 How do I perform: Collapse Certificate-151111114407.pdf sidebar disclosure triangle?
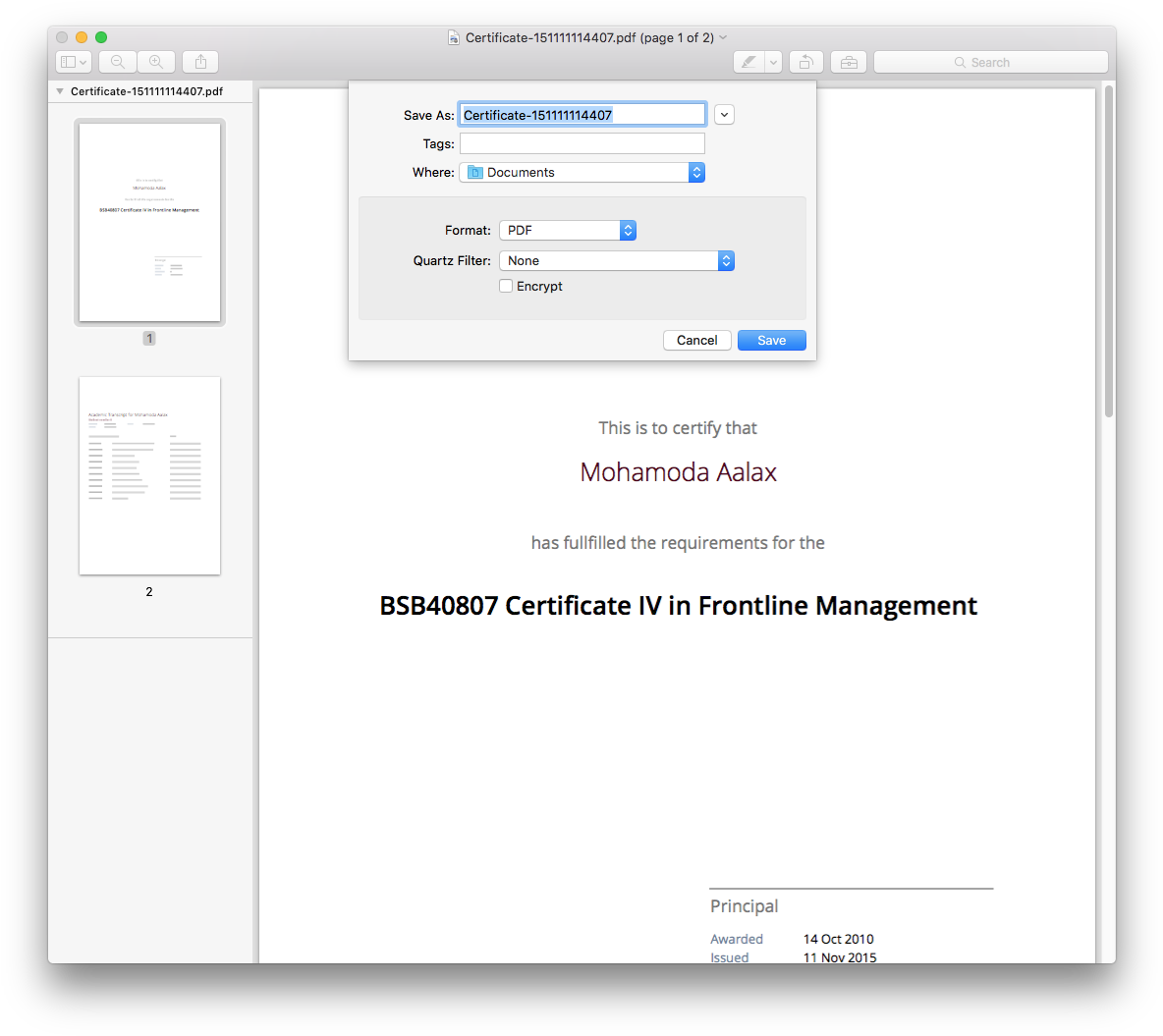[x=60, y=91]
